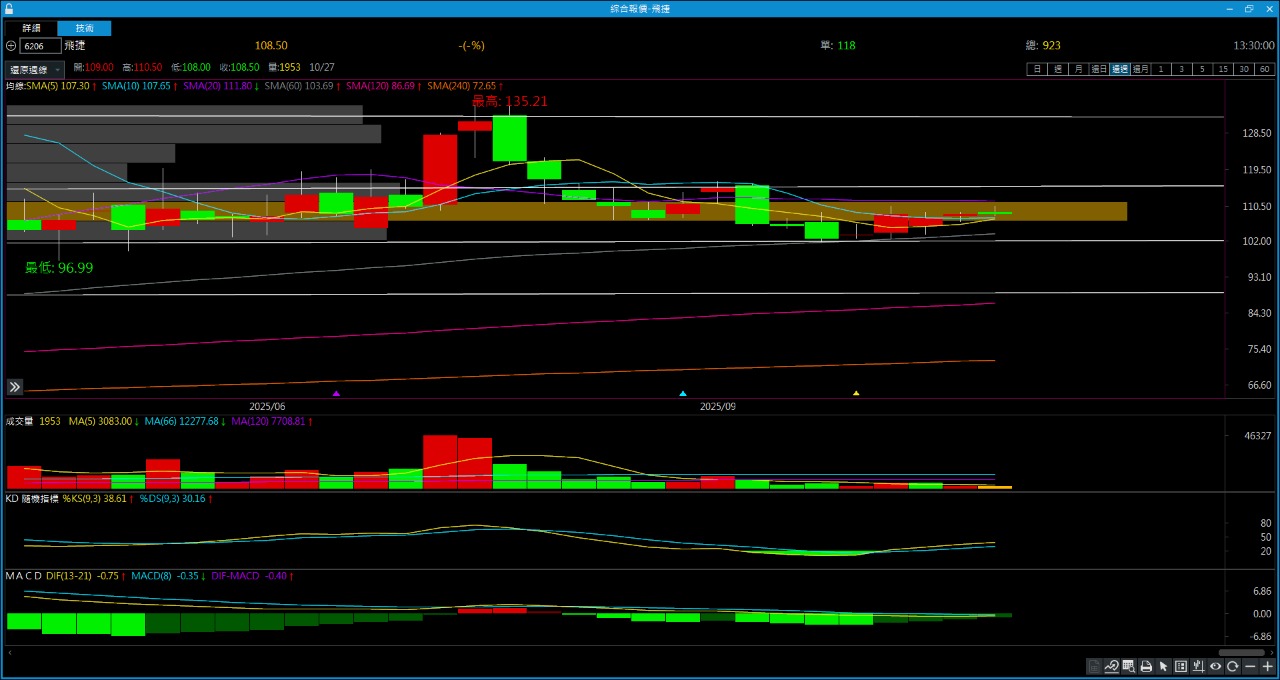Open the 還原週線 dropdown
Screen dimensions: 1280x680
coord(35,70)
